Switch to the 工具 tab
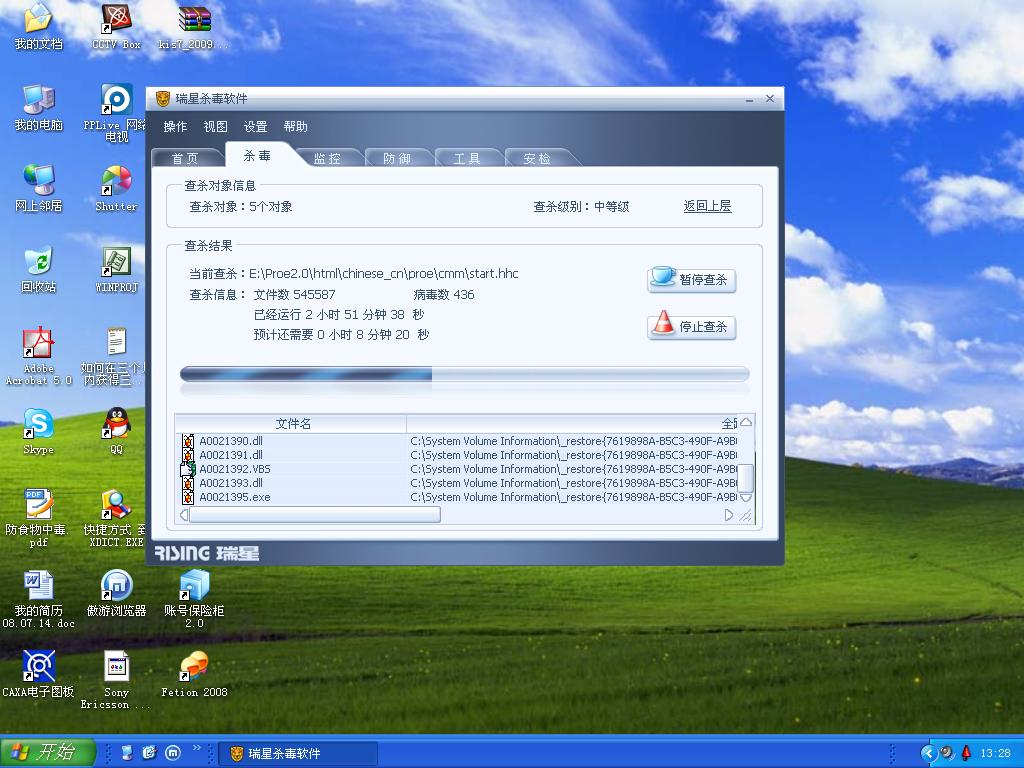1024x768 pixels. (x=467, y=158)
